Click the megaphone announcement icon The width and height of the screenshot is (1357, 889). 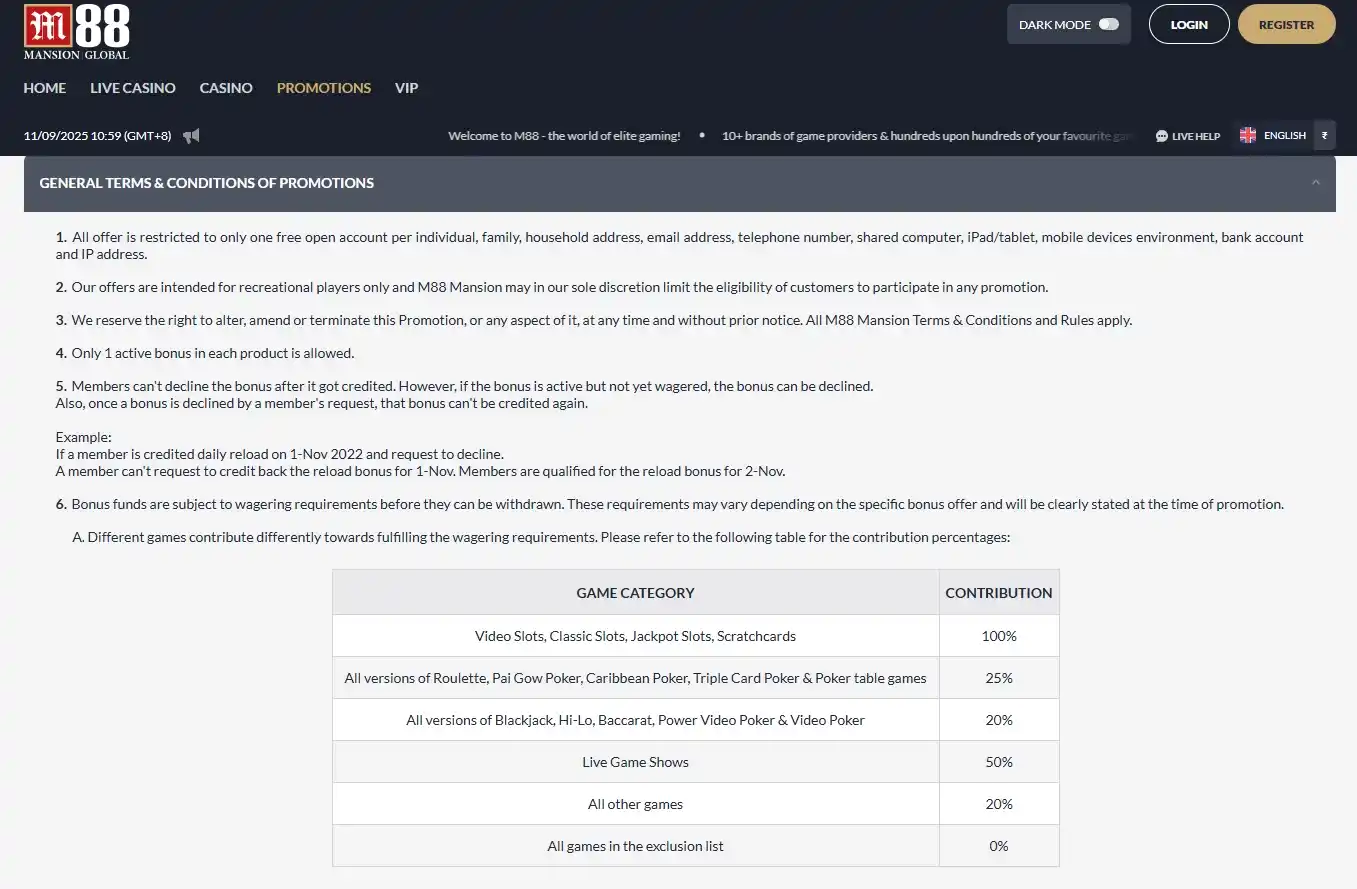pyautogui.click(x=191, y=136)
